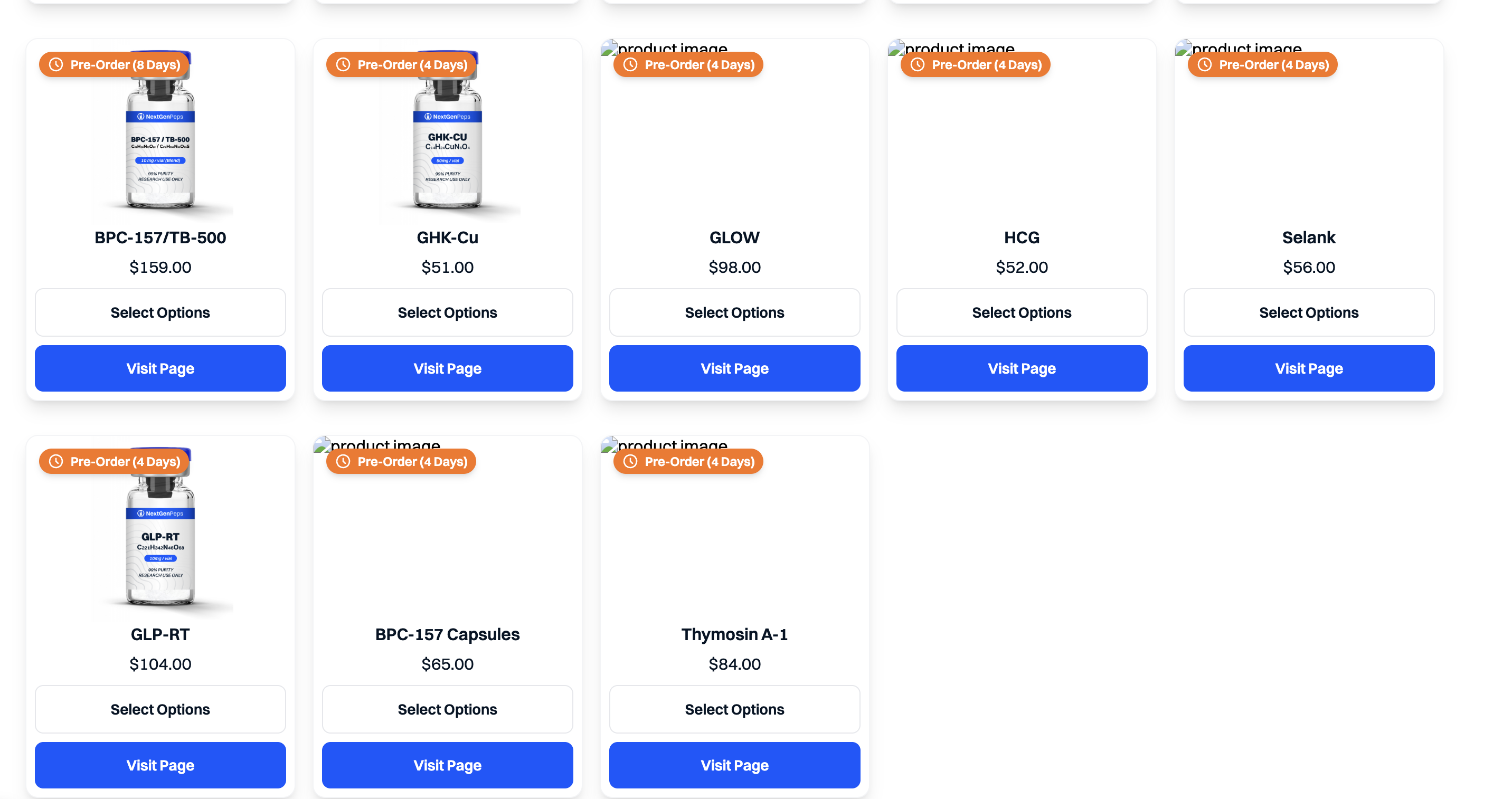This screenshot has height=799, width=1512.
Task: Click clock icon on BPC-157/TB-500 pre-order badge
Action: pyautogui.click(x=56, y=64)
